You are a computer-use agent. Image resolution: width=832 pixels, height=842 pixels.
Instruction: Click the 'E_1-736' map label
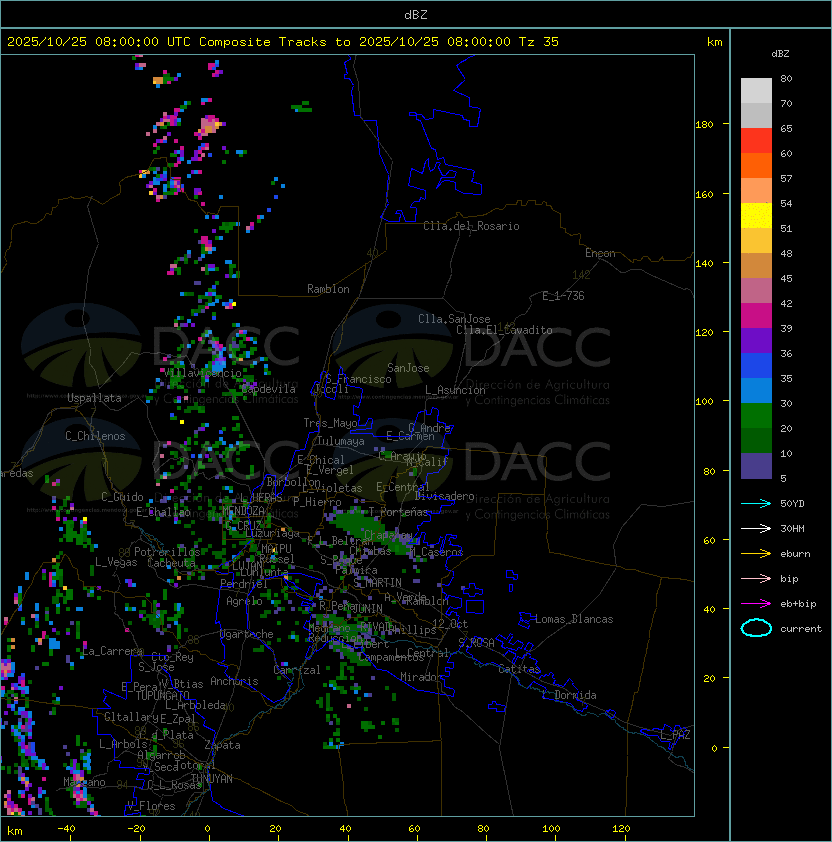pos(563,296)
